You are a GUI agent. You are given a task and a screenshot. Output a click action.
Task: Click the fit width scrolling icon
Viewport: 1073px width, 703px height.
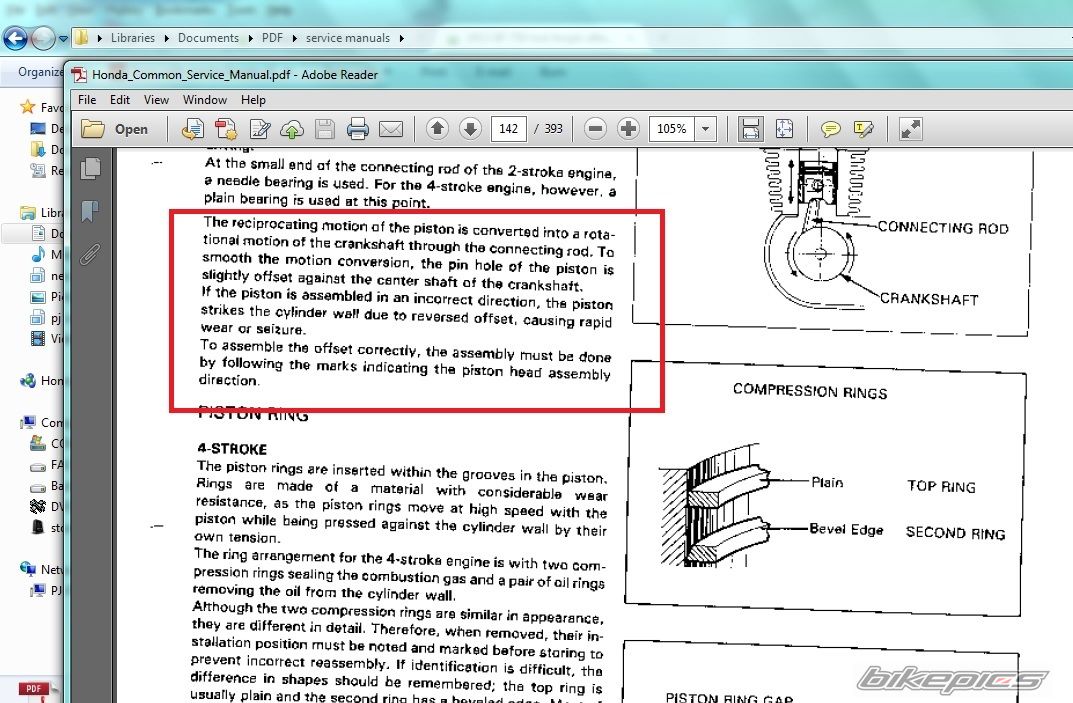click(751, 129)
